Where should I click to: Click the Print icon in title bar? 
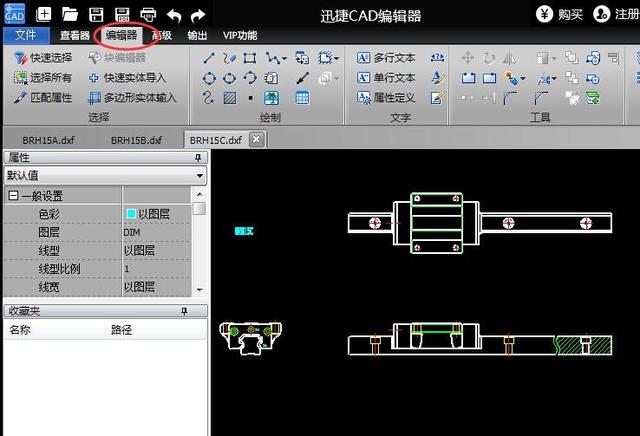(148, 15)
